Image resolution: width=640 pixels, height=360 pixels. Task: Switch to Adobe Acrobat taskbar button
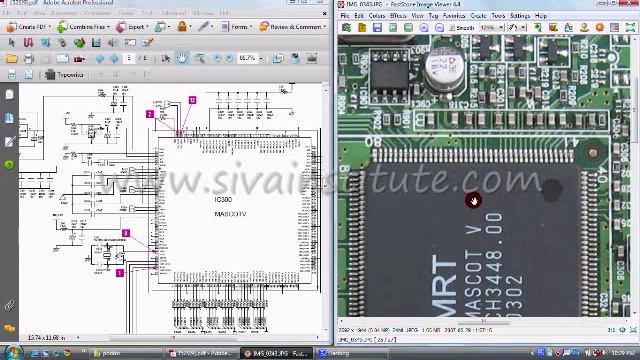(202, 353)
